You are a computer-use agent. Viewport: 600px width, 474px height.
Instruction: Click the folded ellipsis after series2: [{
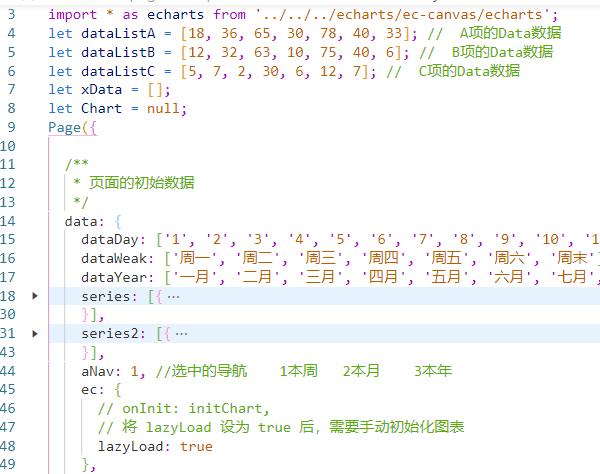(181, 334)
